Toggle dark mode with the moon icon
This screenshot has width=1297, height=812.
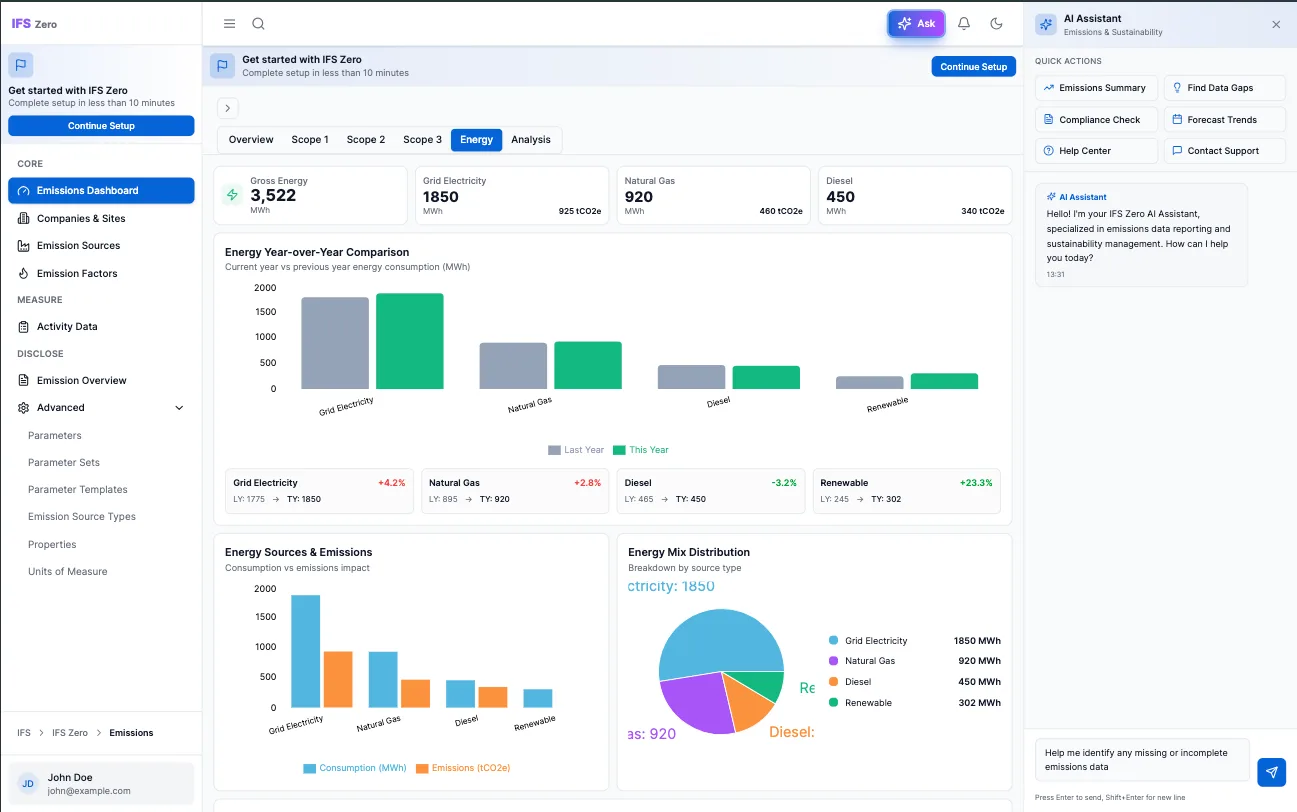point(996,23)
